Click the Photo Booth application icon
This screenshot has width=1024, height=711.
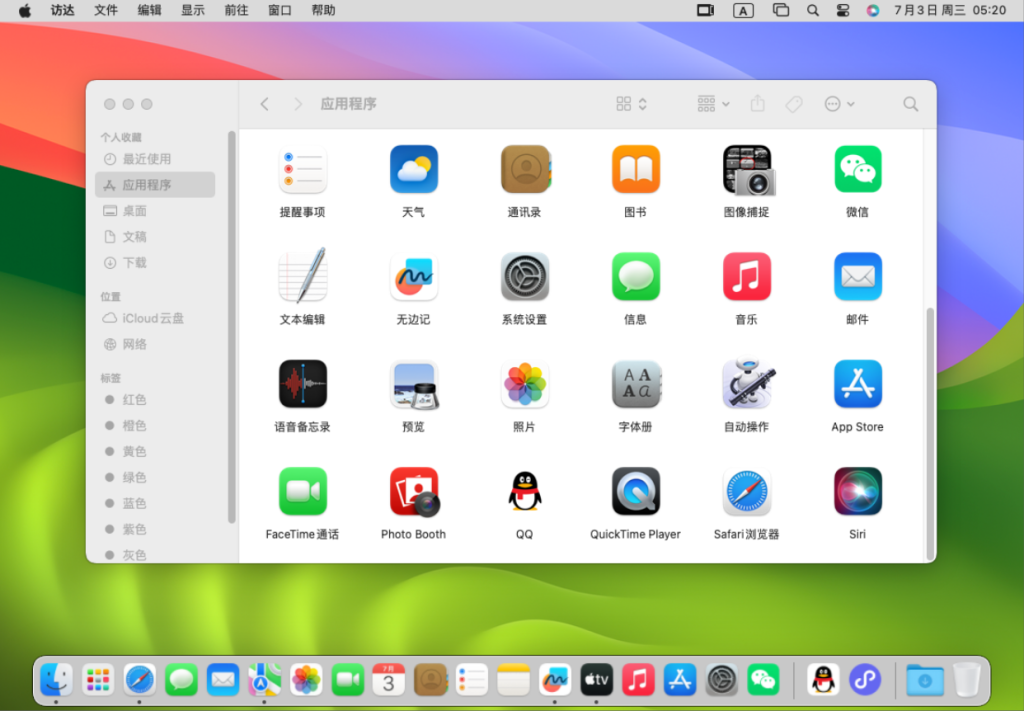tap(413, 491)
